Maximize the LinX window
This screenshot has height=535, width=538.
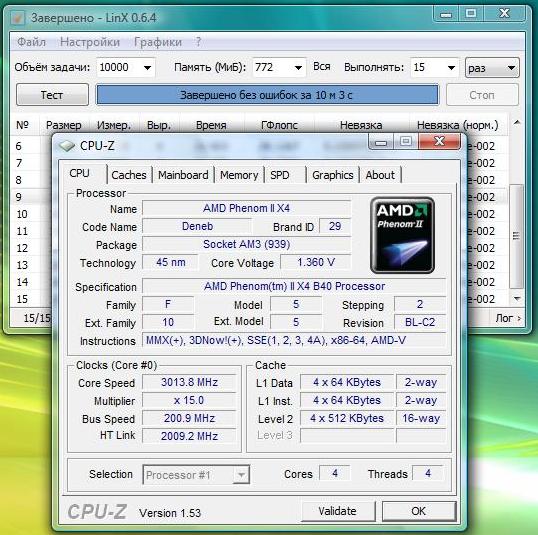tap(471, 14)
